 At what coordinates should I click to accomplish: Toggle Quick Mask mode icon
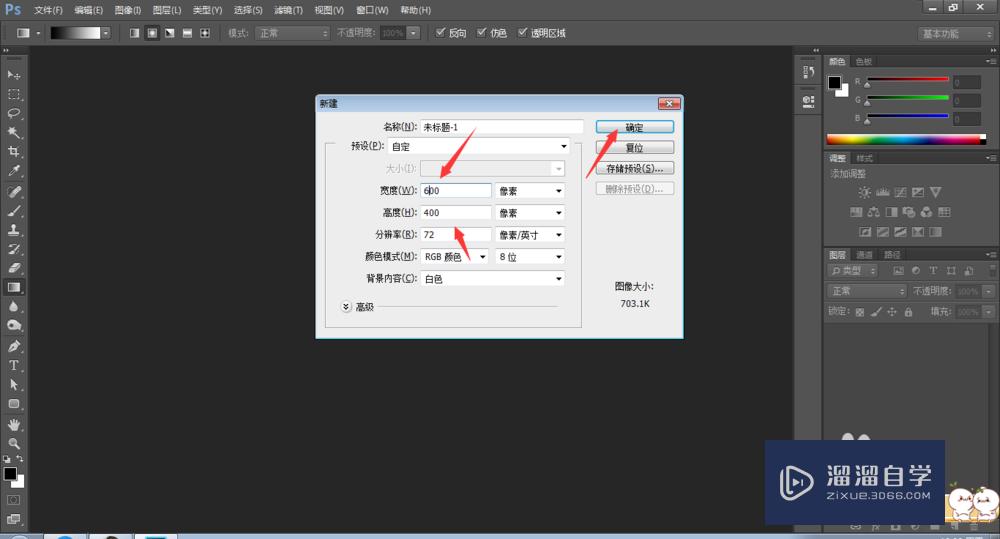tap(13, 500)
